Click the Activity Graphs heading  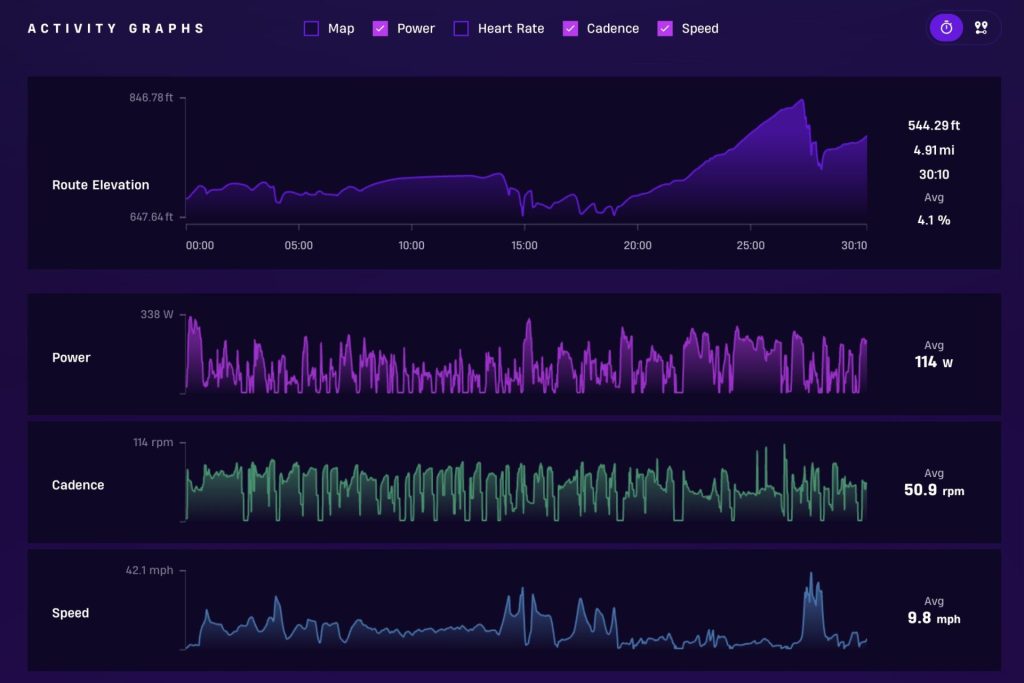(x=116, y=29)
